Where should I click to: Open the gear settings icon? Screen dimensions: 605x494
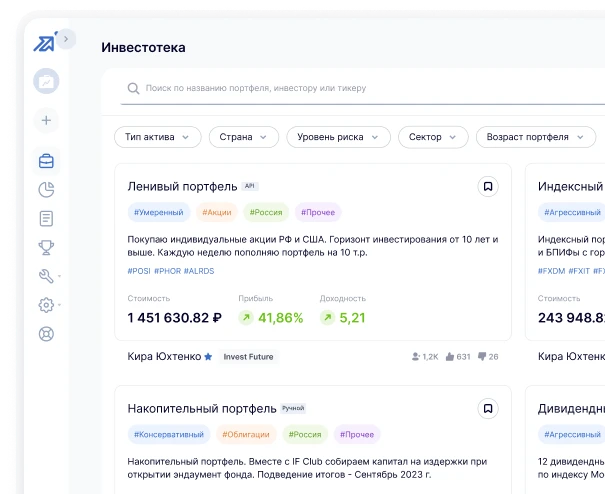point(46,305)
